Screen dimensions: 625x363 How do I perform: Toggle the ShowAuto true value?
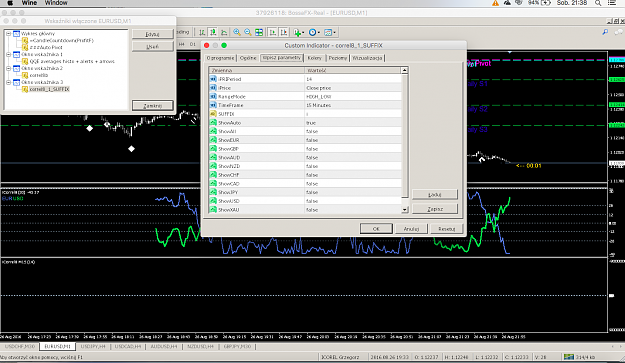point(353,123)
